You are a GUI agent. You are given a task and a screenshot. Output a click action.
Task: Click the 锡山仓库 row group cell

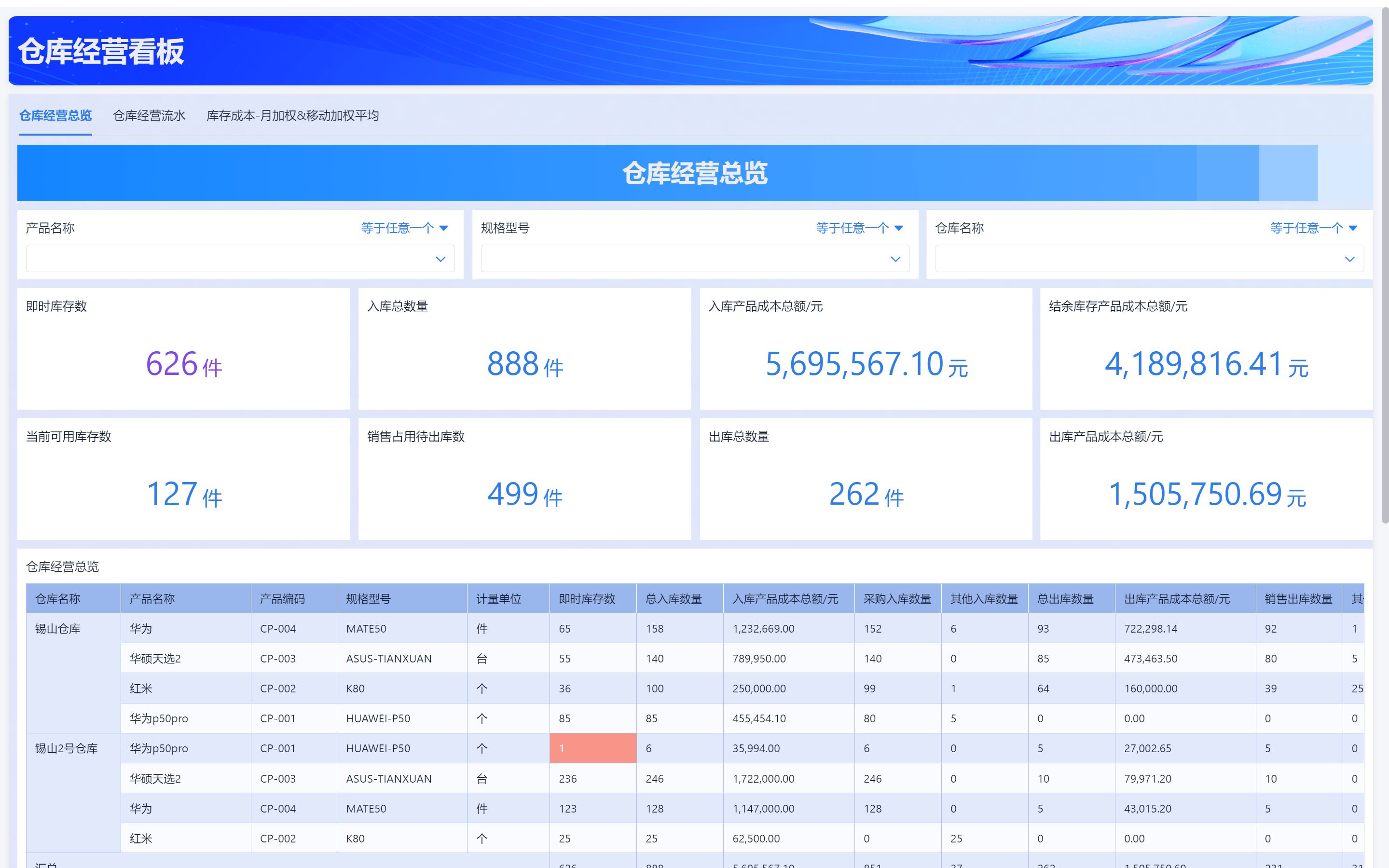pos(58,629)
